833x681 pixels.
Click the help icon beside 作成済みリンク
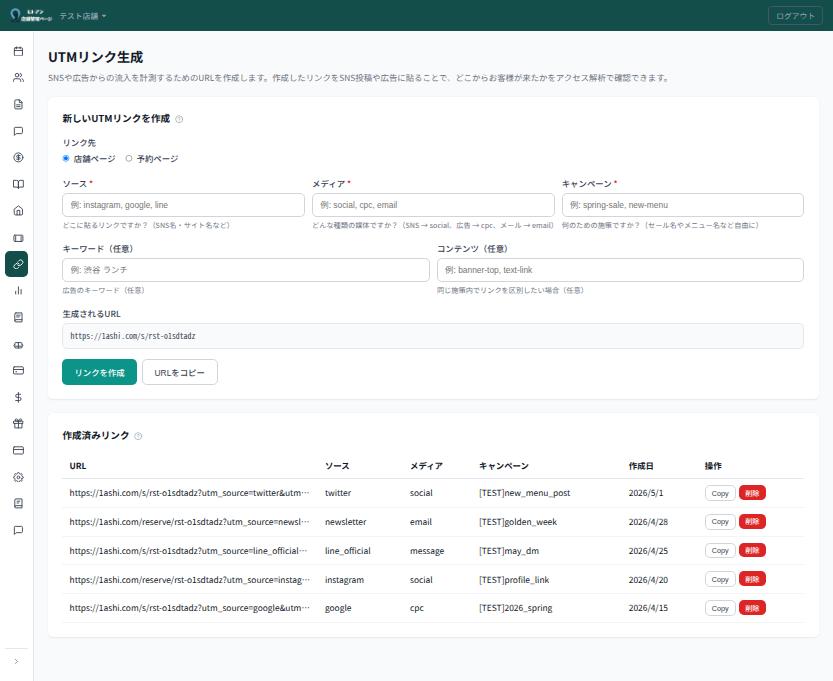[x=138, y=436]
